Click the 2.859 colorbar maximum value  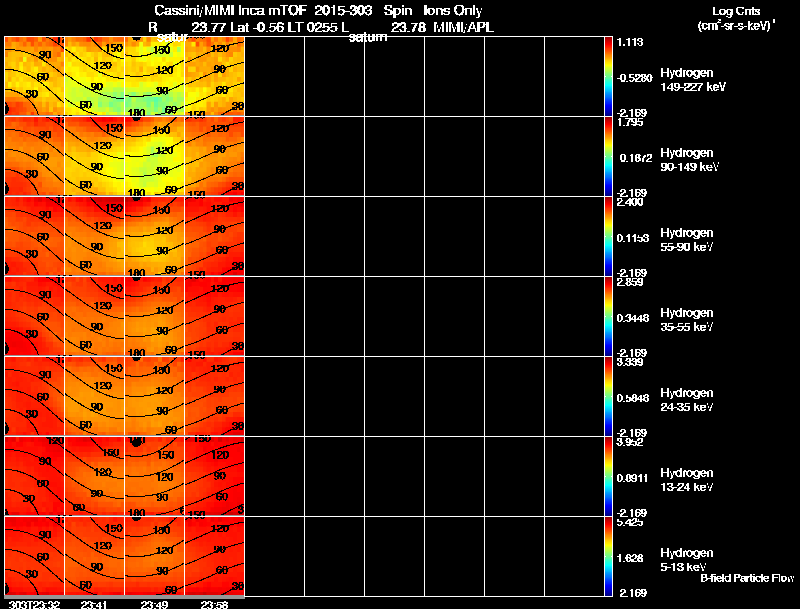click(630, 282)
